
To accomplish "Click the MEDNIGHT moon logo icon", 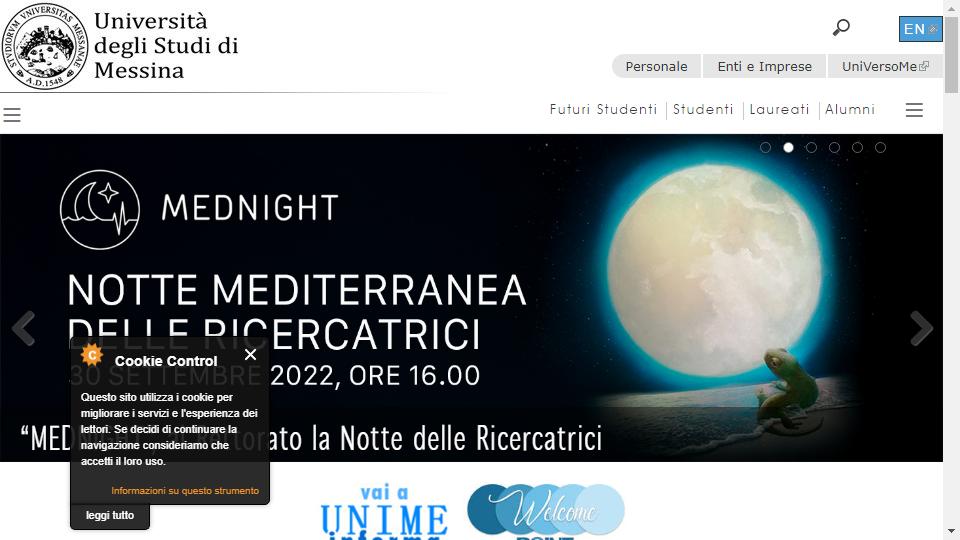I will [100, 209].
